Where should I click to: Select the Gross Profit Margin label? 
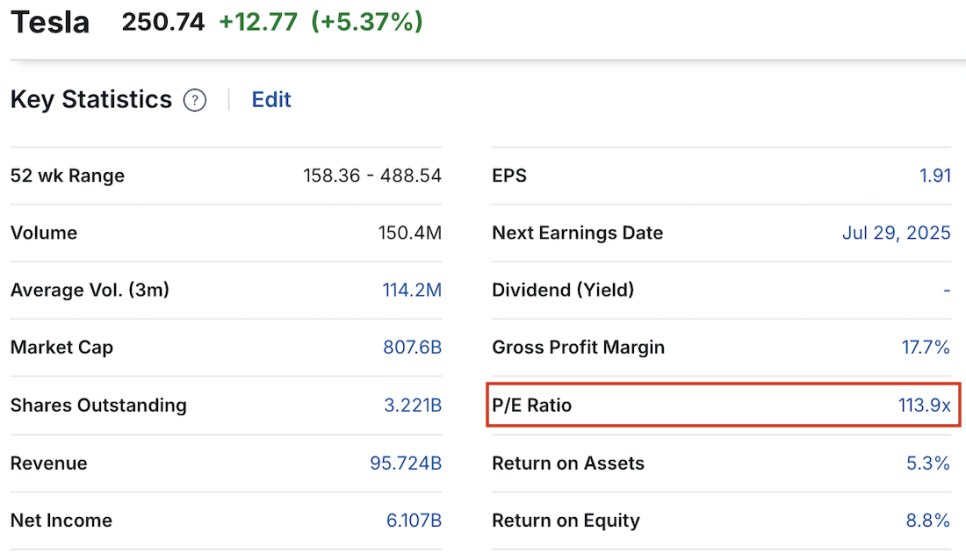(x=578, y=347)
